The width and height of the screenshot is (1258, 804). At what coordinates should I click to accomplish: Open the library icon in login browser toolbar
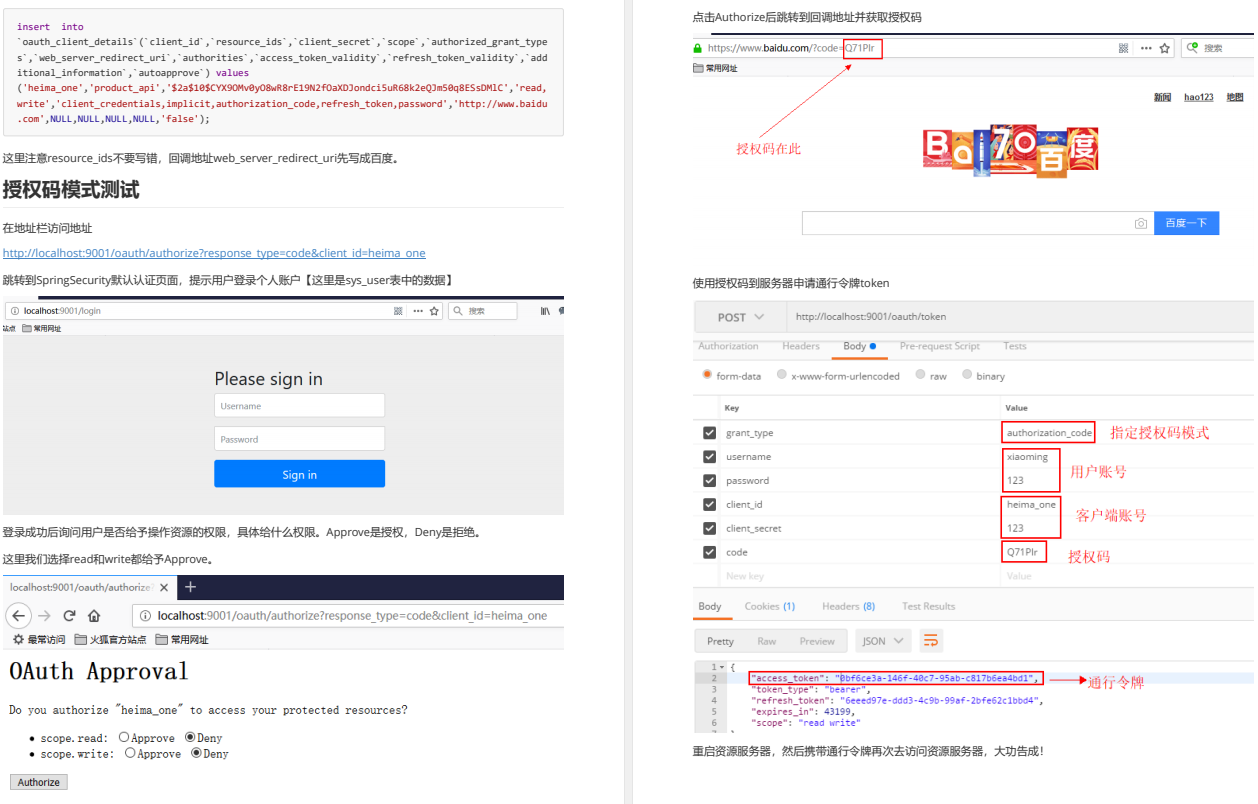point(545,311)
